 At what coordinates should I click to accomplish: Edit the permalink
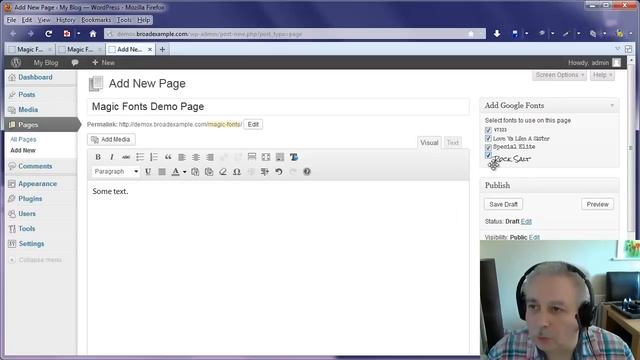(x=253, y=124)
